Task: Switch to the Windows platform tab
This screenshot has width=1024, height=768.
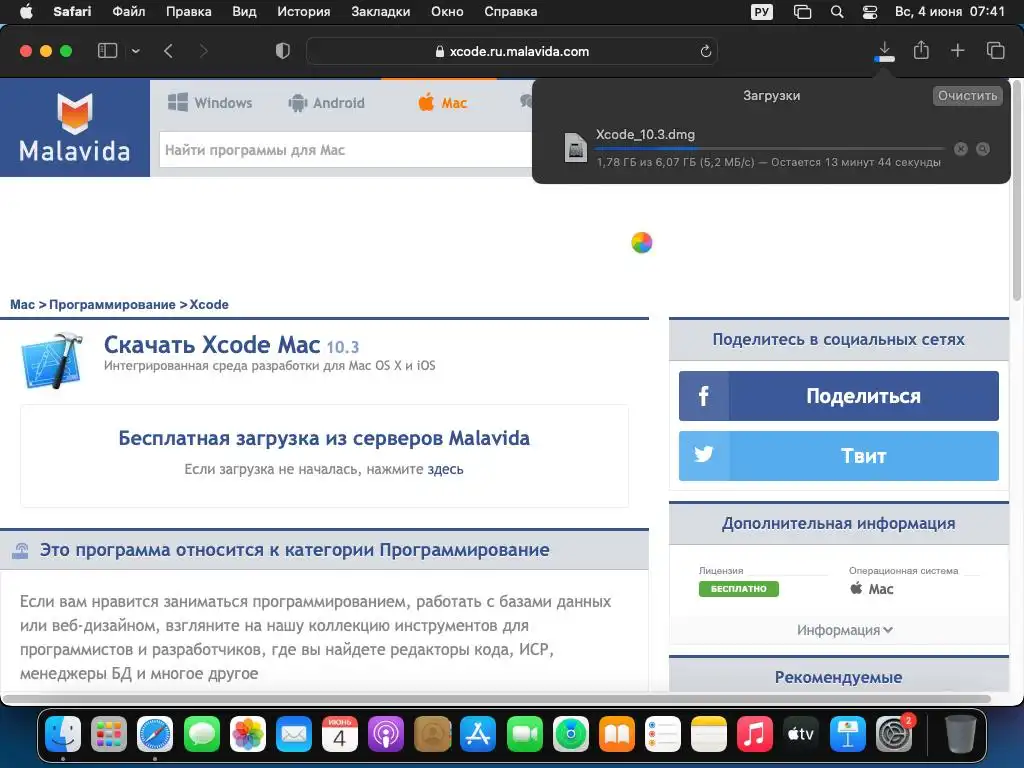Action: point(210,103)
